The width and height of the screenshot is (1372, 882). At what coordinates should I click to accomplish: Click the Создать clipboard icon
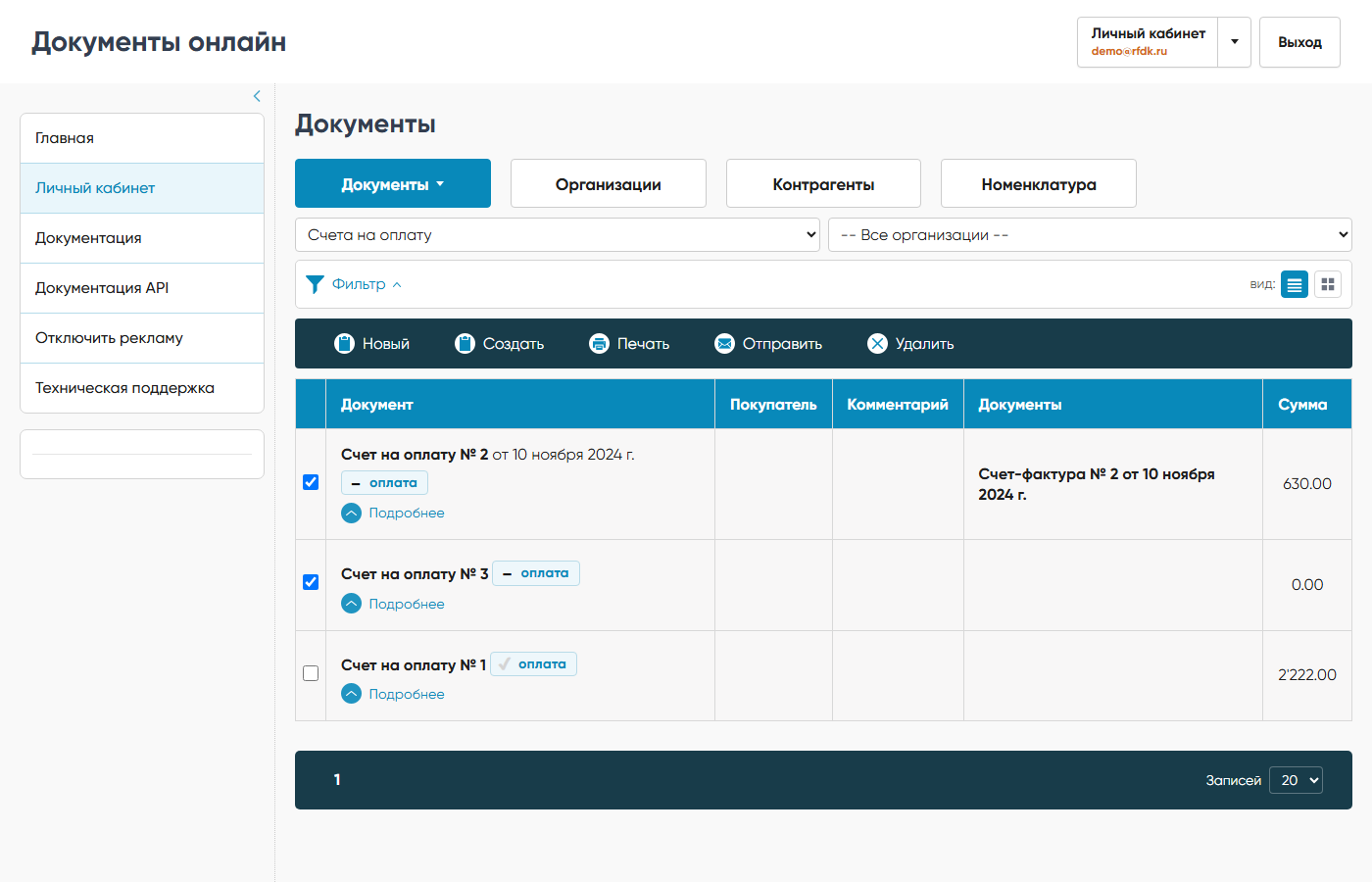(465, 343)
